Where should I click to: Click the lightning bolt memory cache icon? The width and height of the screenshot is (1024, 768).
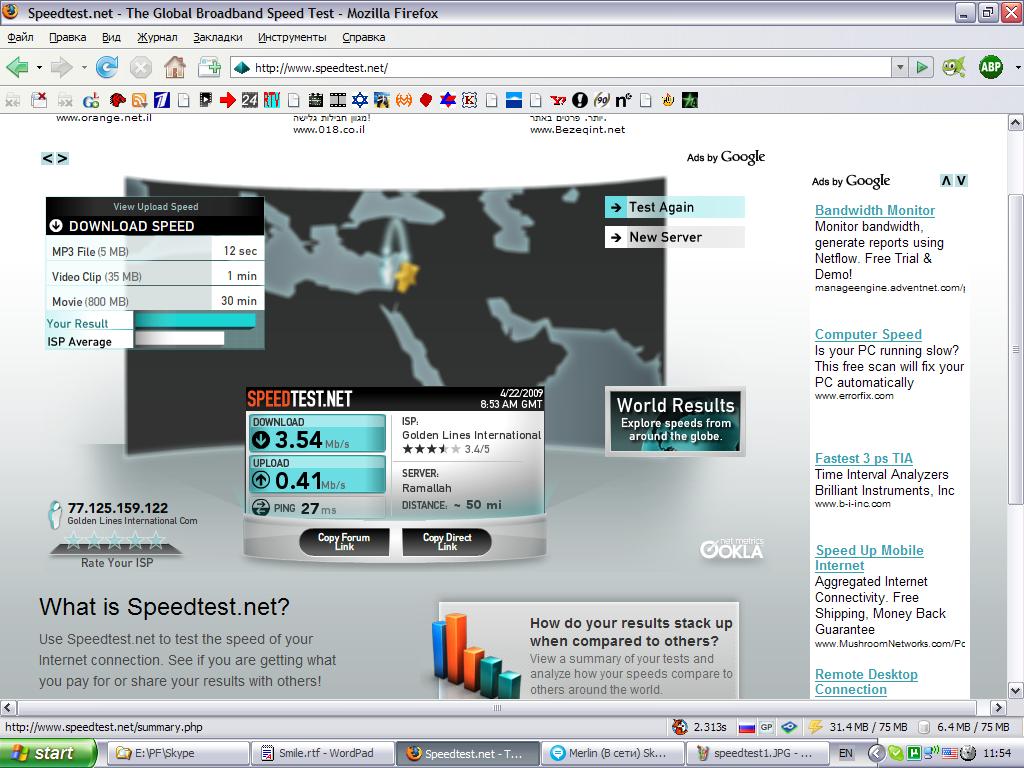point(815,727)
